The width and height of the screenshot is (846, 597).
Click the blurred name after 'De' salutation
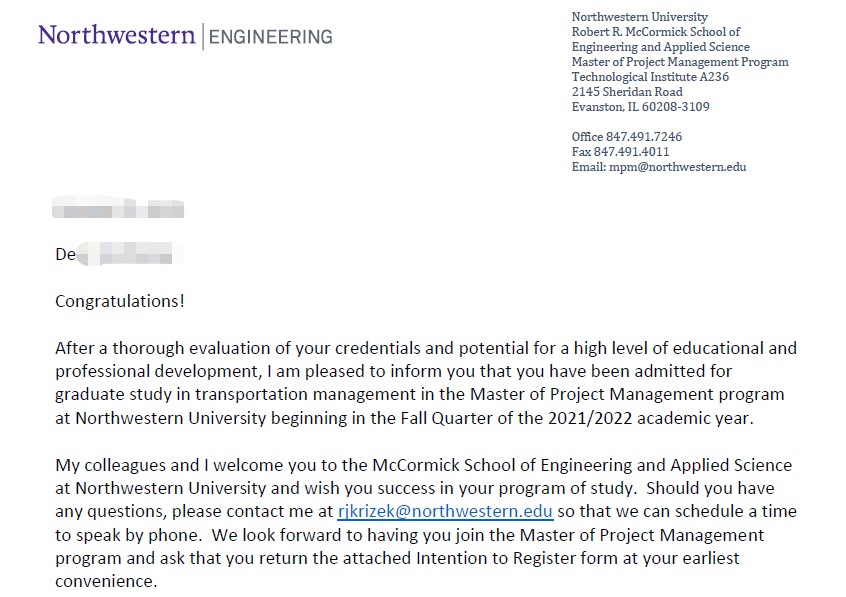[x=129, y=254]
